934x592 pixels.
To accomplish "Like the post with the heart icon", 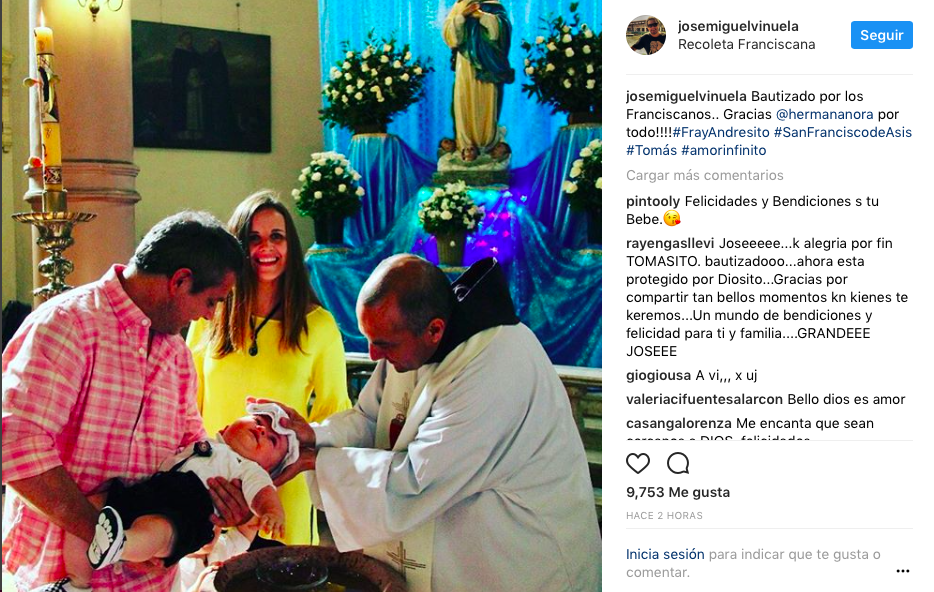I will (637, 463).
